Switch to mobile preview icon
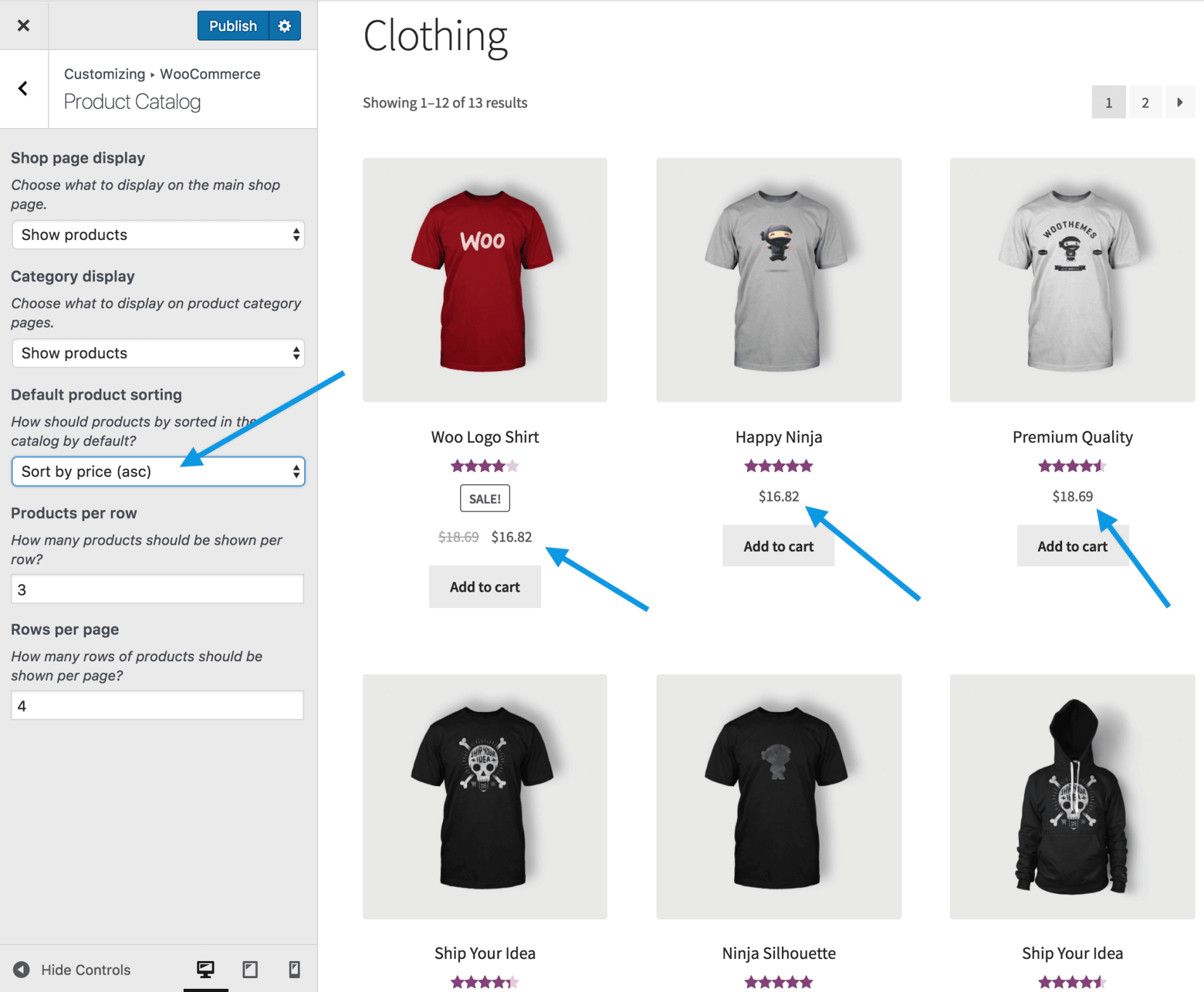The height and width of the screenshot is (992, 1204). (294, 969)
